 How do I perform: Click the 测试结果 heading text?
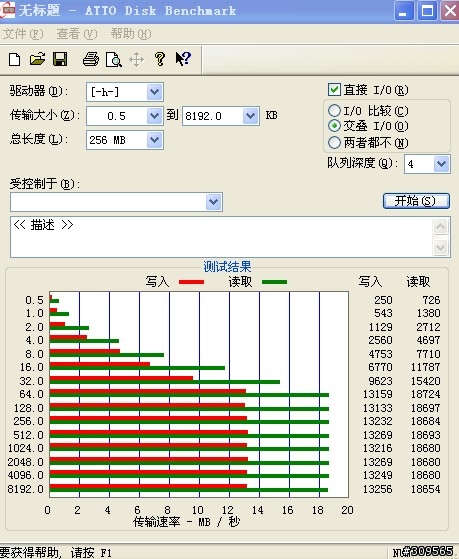(227, 267)
